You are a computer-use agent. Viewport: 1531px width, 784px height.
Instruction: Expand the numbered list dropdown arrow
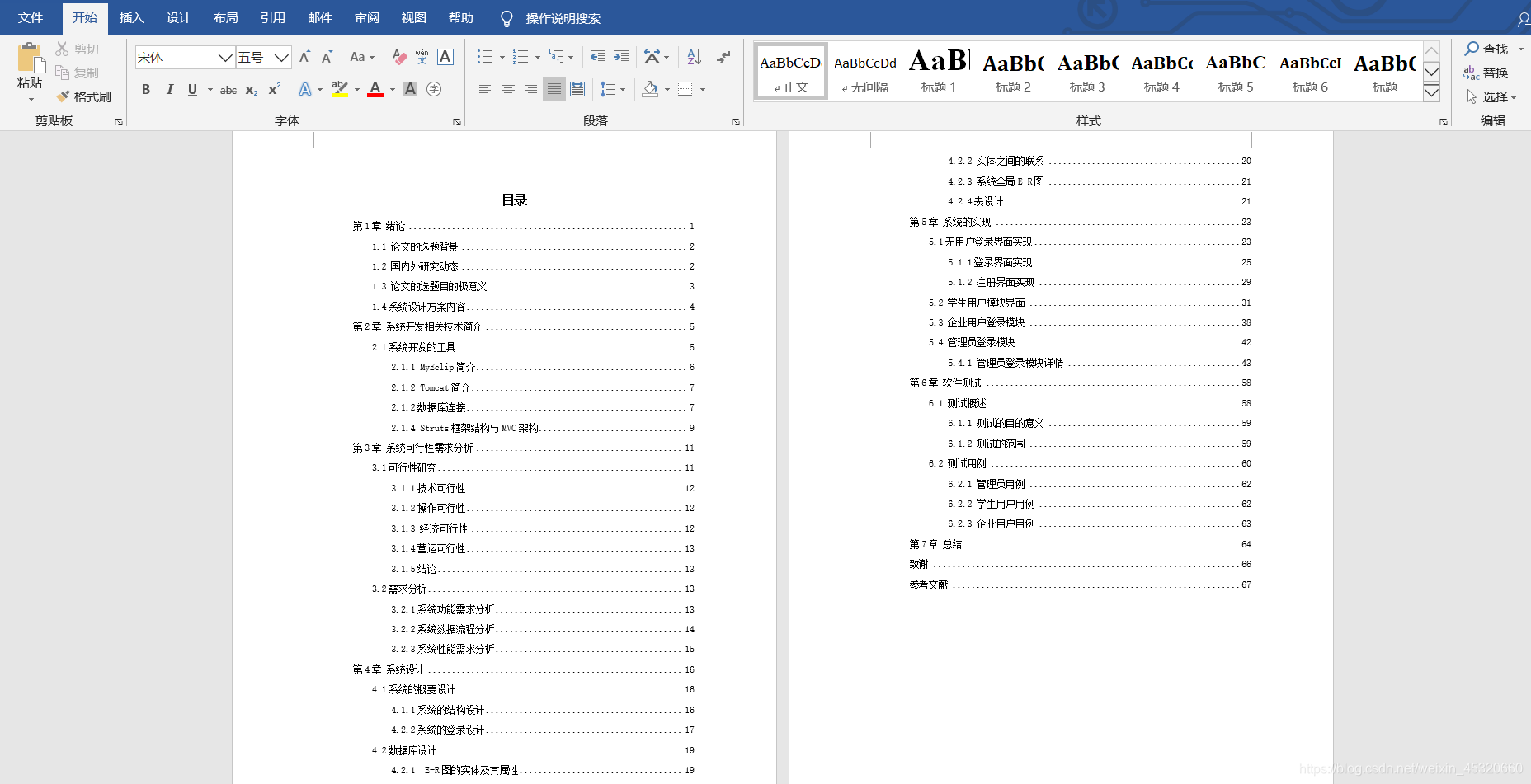537,58
